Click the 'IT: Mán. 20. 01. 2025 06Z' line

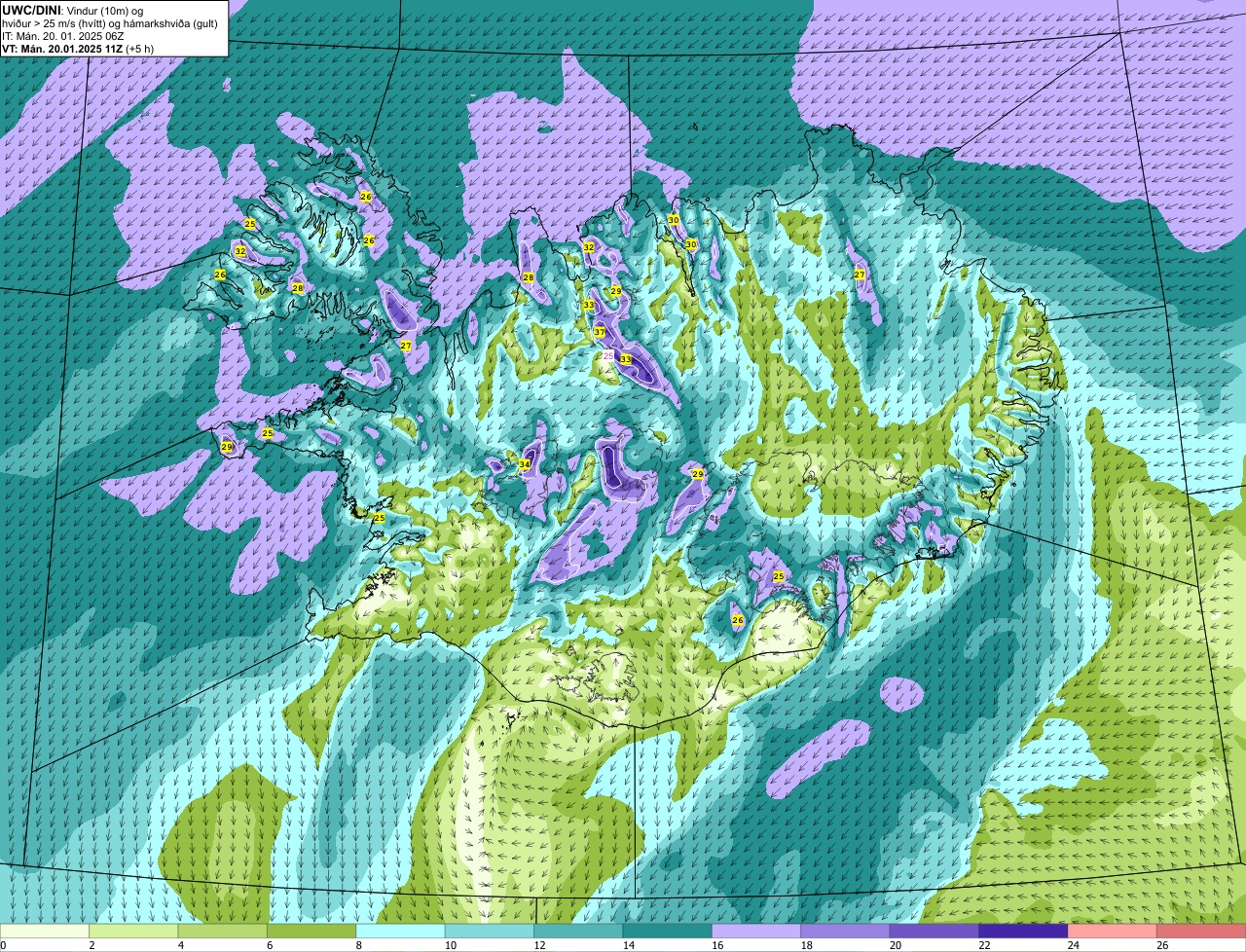tap(63, 36)
